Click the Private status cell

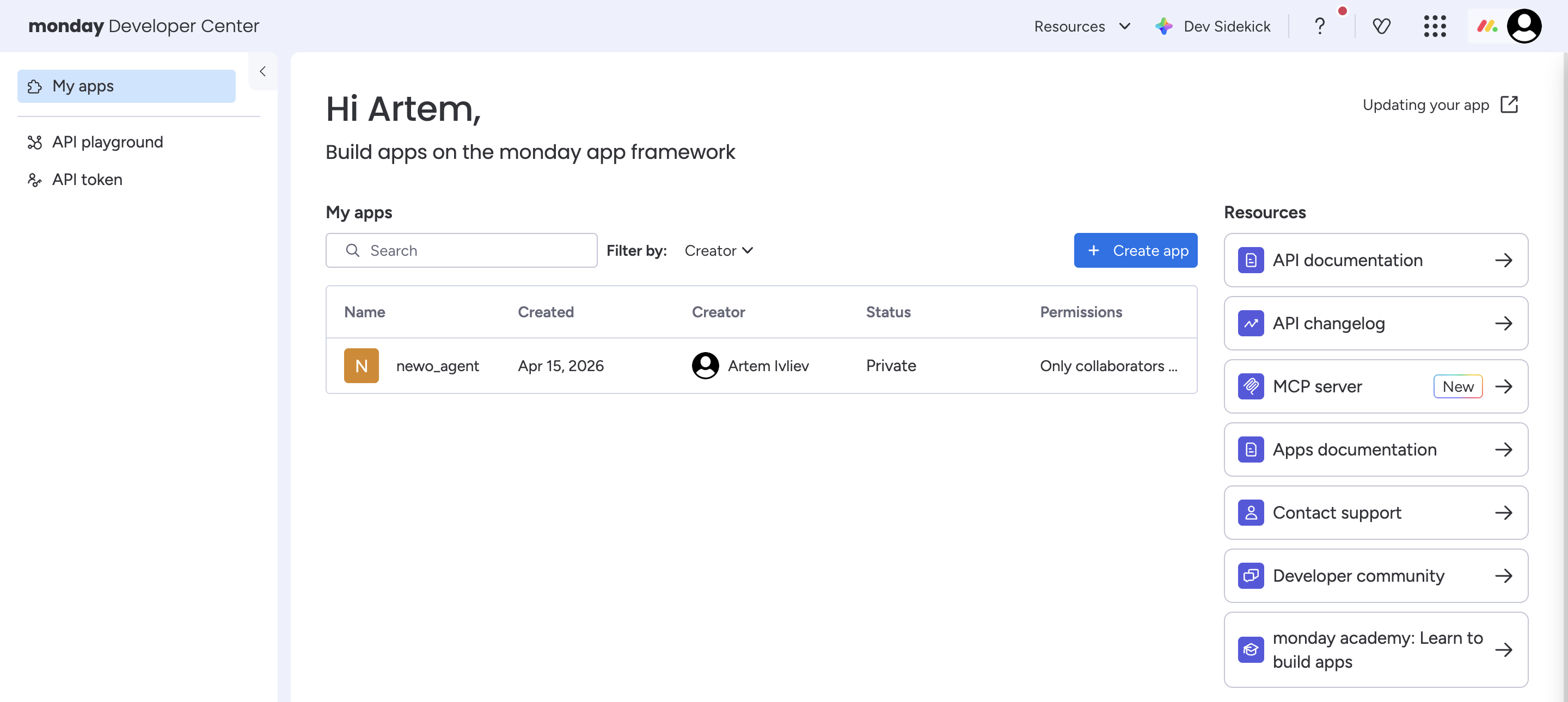click(x=891, y=366)
